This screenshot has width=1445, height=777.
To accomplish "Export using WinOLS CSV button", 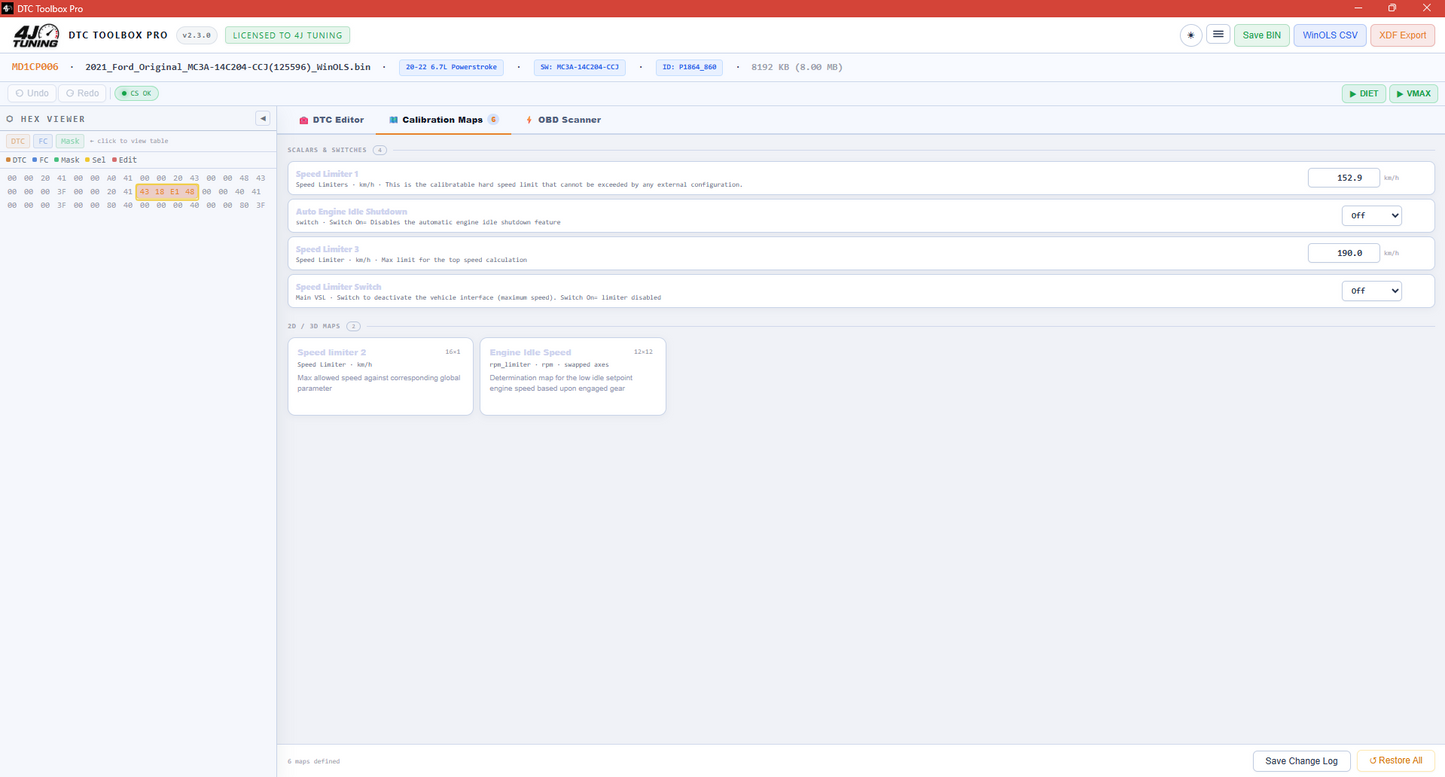I will [1330, 35].
